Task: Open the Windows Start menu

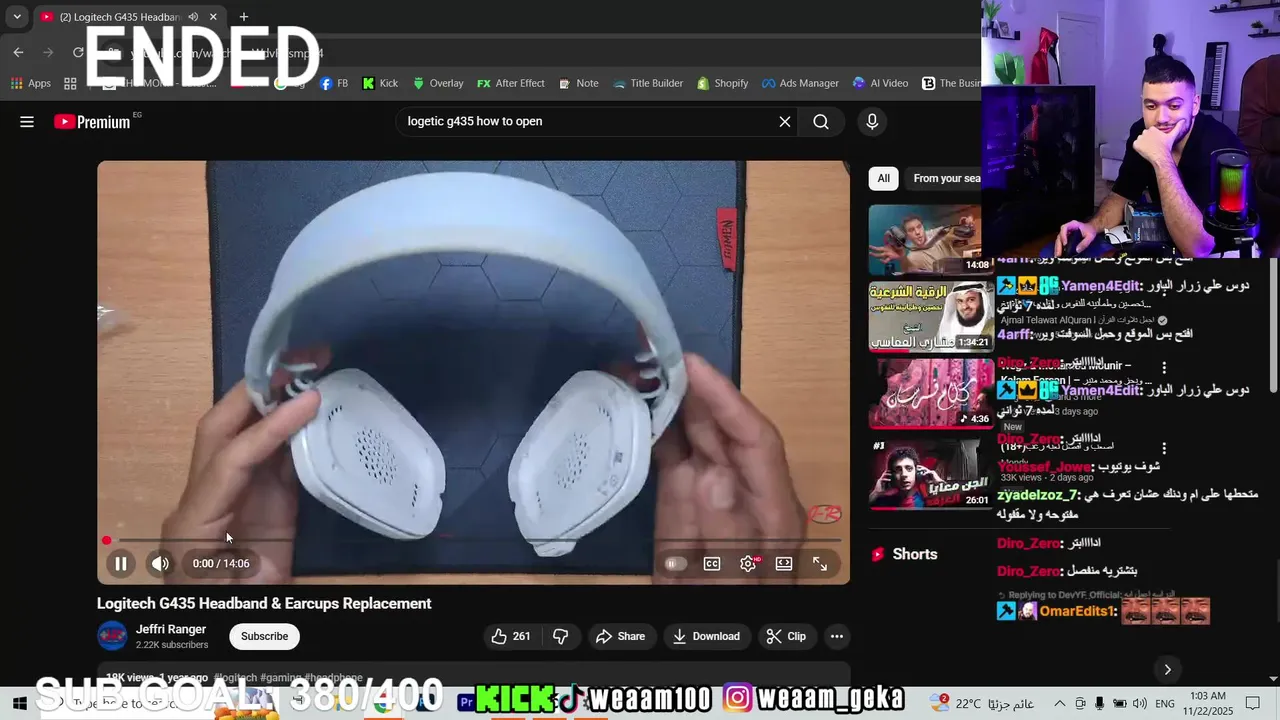Action: click(x=19, y=703)
